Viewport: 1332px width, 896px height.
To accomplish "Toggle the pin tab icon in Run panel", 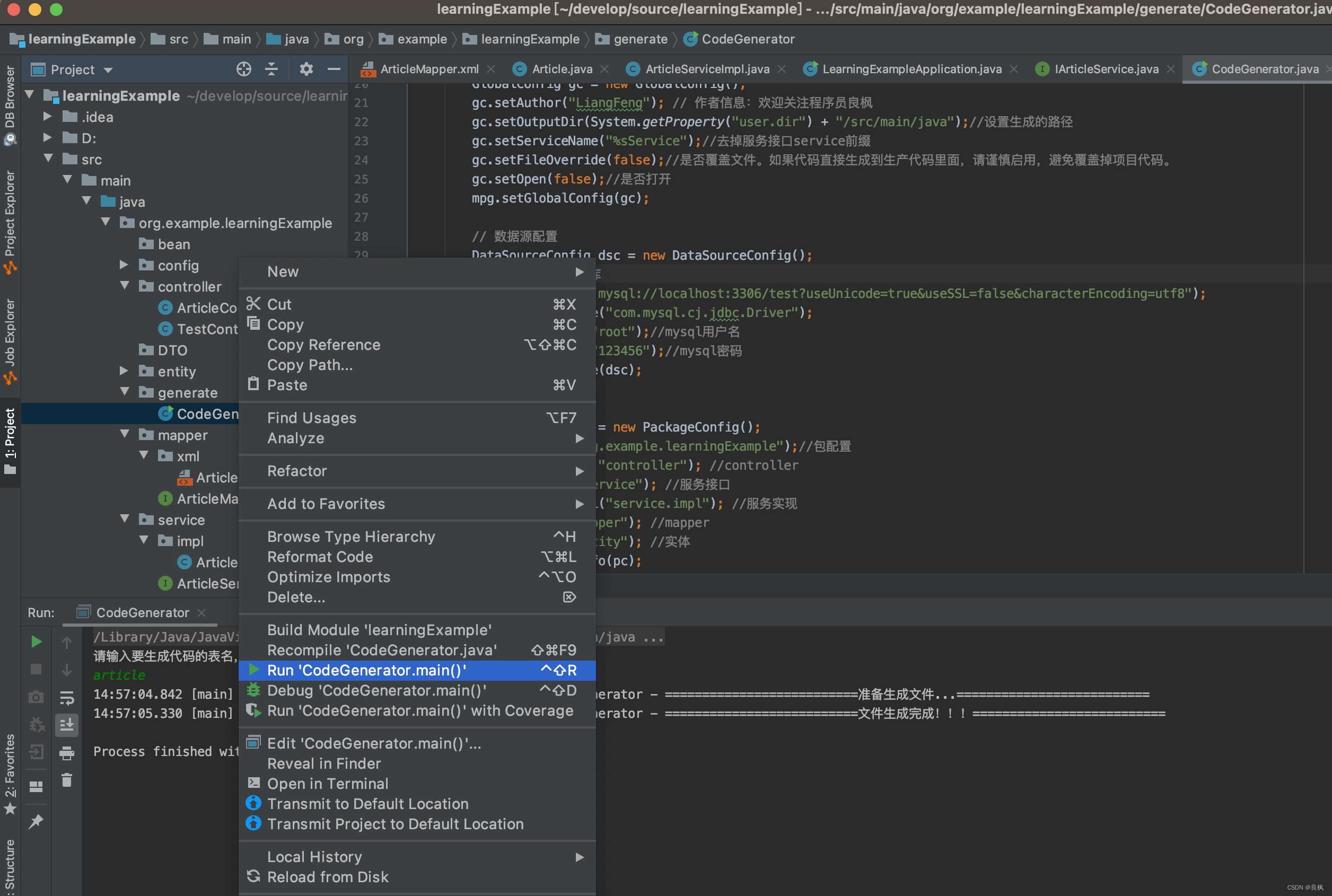I will point(36,821).
